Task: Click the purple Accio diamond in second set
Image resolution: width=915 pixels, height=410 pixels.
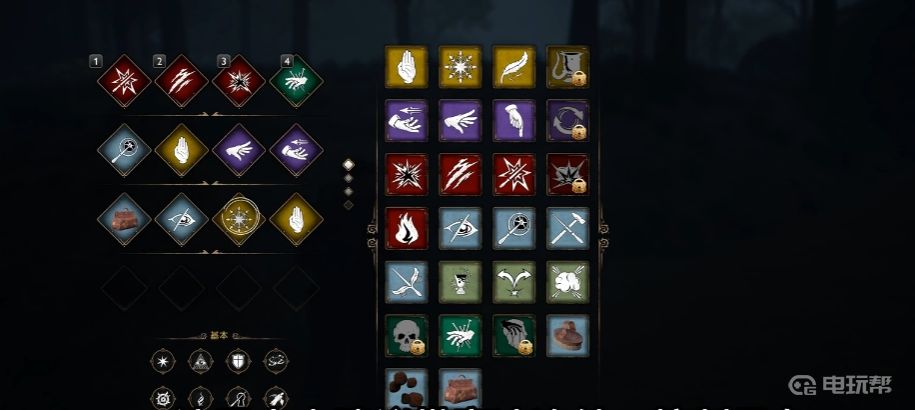Action: click(x=296, y=150)
